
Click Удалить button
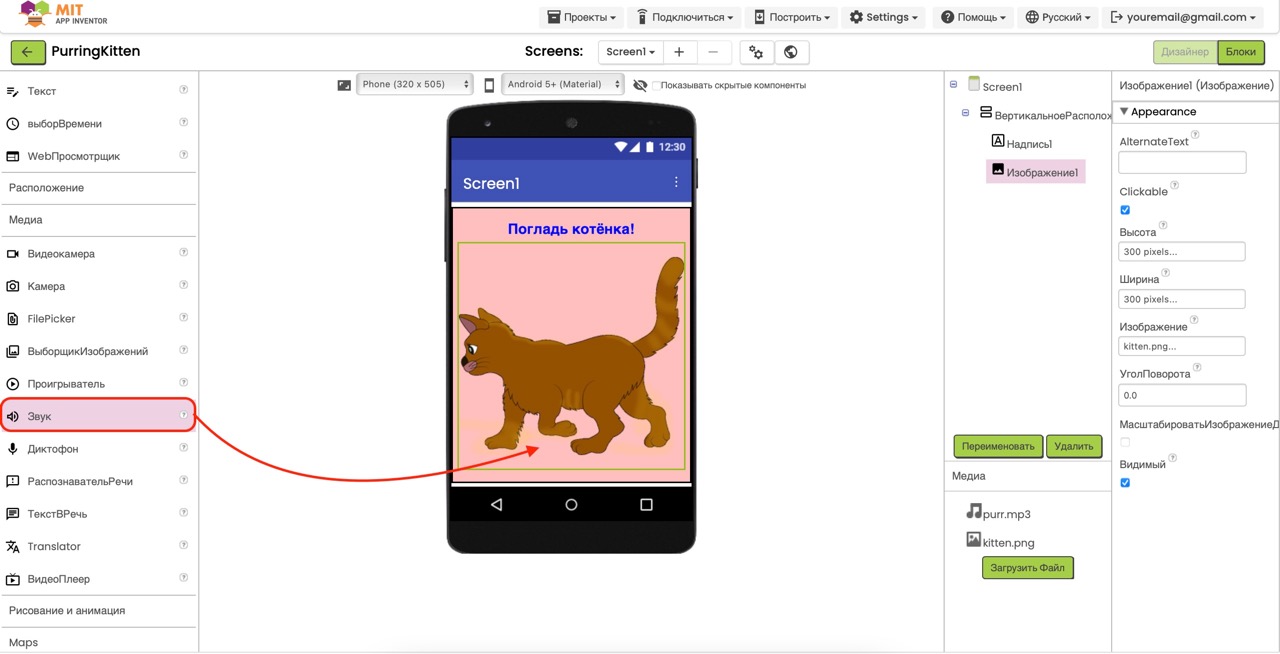click(x=1074, y=446)
